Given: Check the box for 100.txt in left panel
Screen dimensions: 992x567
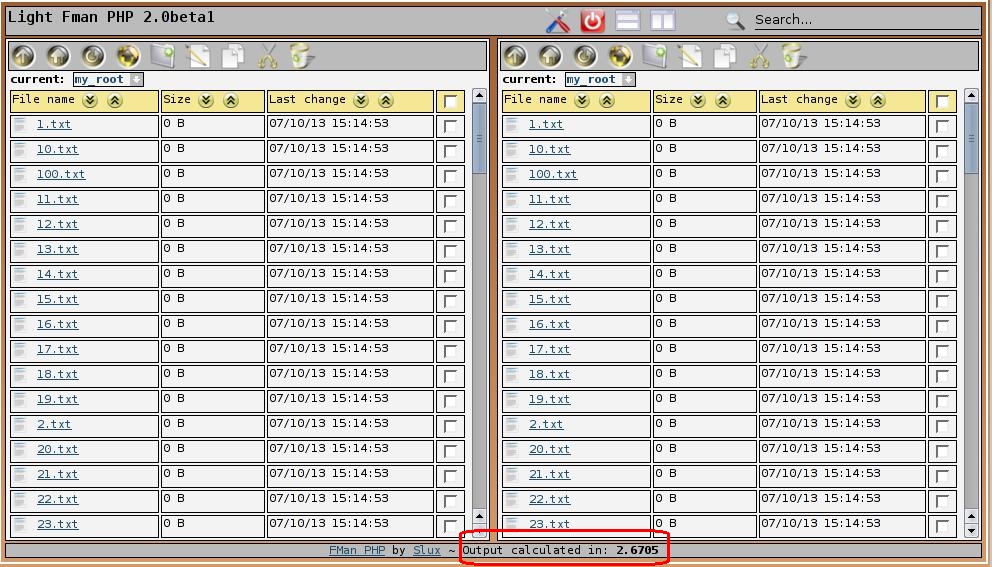Looking at the screenshot, I should (x=450, y=177).
